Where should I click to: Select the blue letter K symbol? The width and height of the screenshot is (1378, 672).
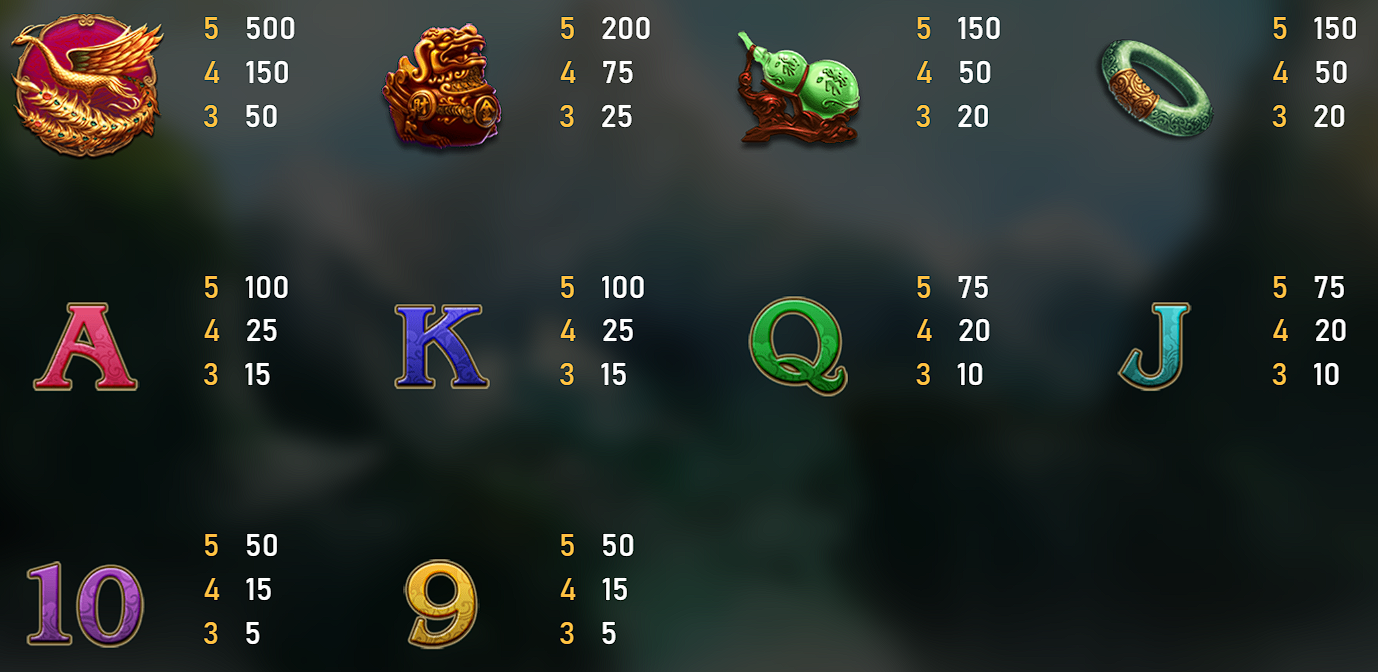tap(441, 348)
